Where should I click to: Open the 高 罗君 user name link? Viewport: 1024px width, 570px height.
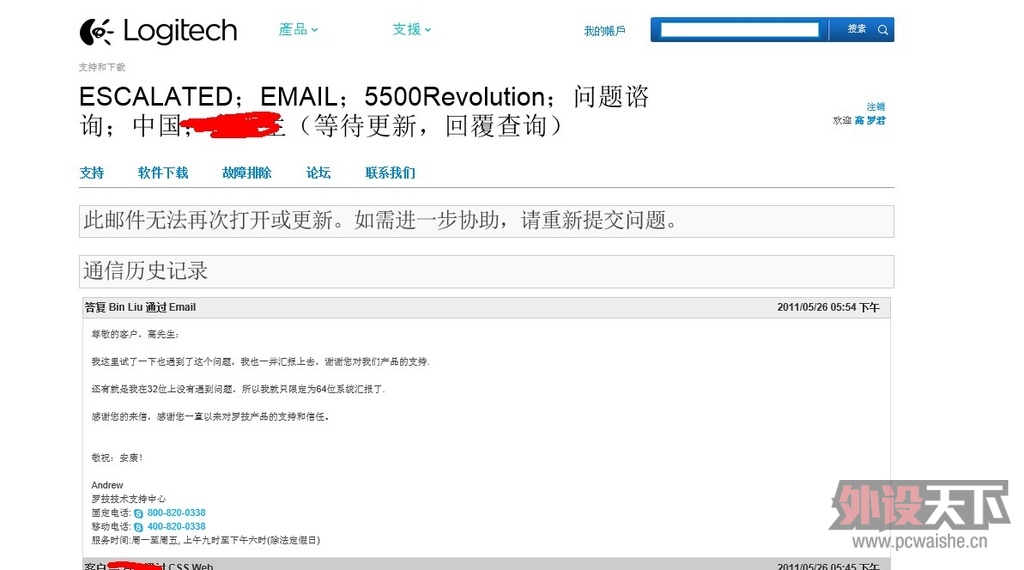[870, 121]
